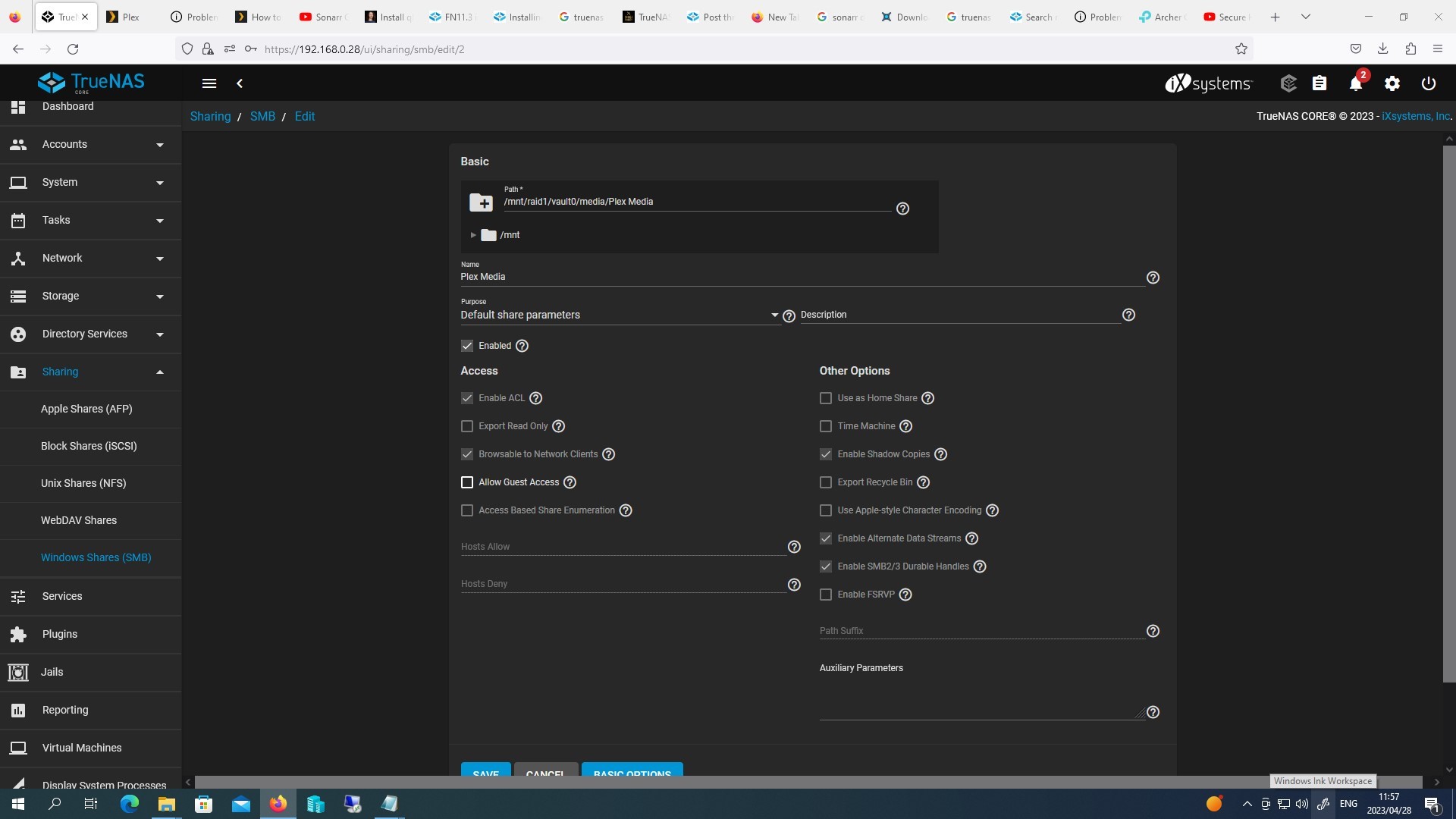Show help for Path Suffix
The image size is (1456, 819).
point(1153,631)
